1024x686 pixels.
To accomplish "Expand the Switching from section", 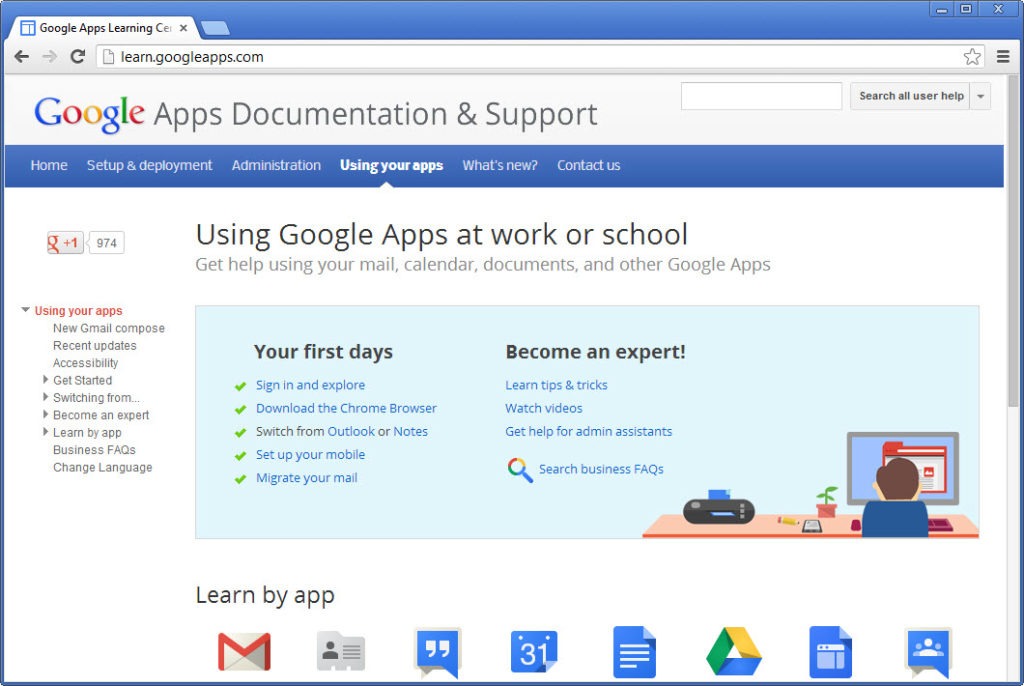I will [45, 397].
